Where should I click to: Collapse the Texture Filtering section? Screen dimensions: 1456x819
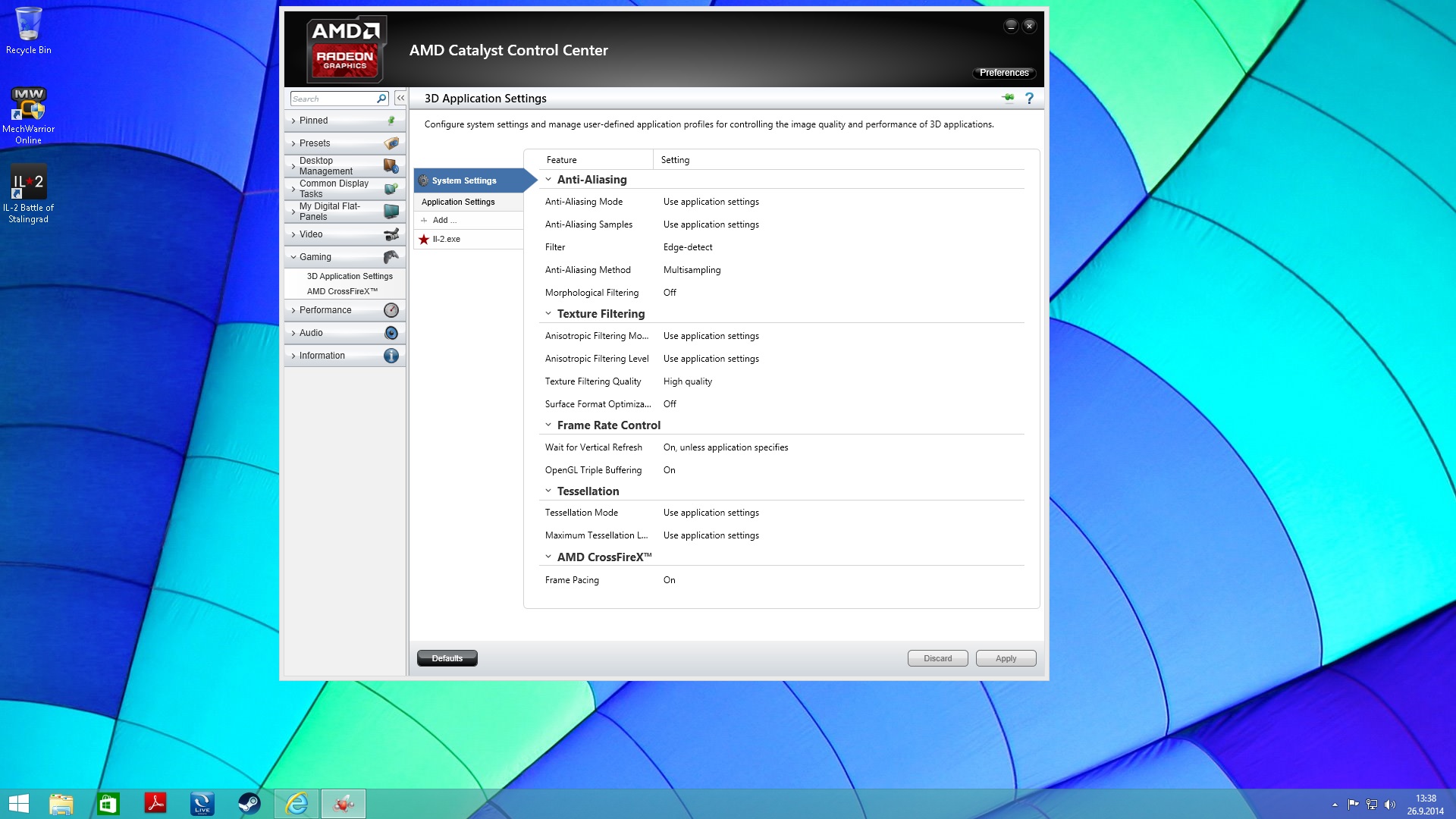pyautogui.click(x=548, y=314)
